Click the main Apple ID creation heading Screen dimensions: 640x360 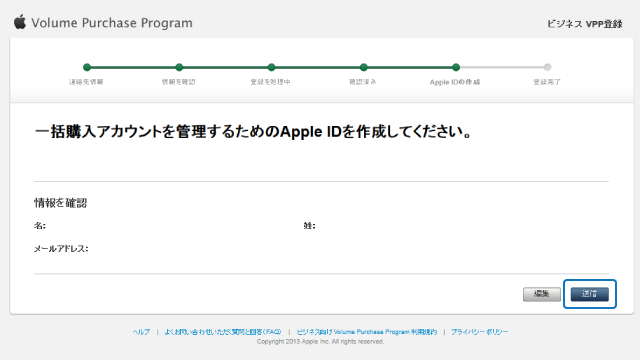pos(253,132)
